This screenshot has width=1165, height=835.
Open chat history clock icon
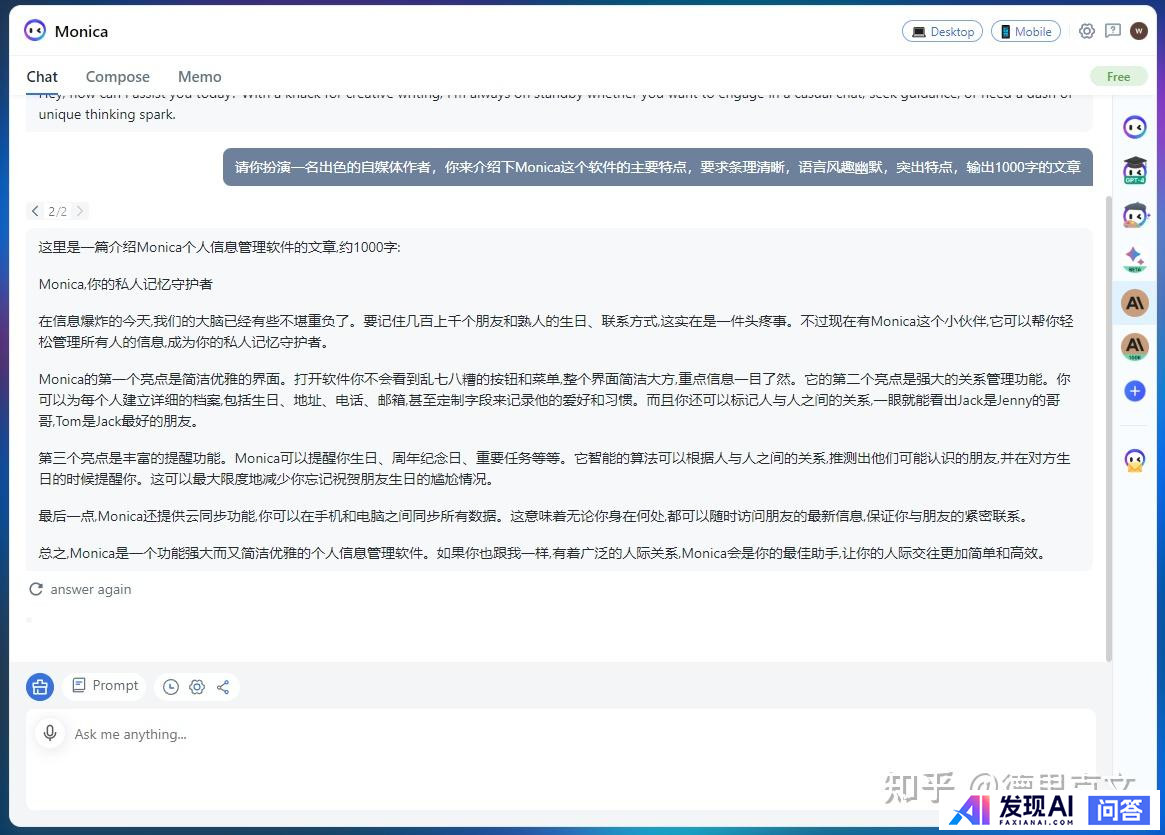(x=171, y=687)
